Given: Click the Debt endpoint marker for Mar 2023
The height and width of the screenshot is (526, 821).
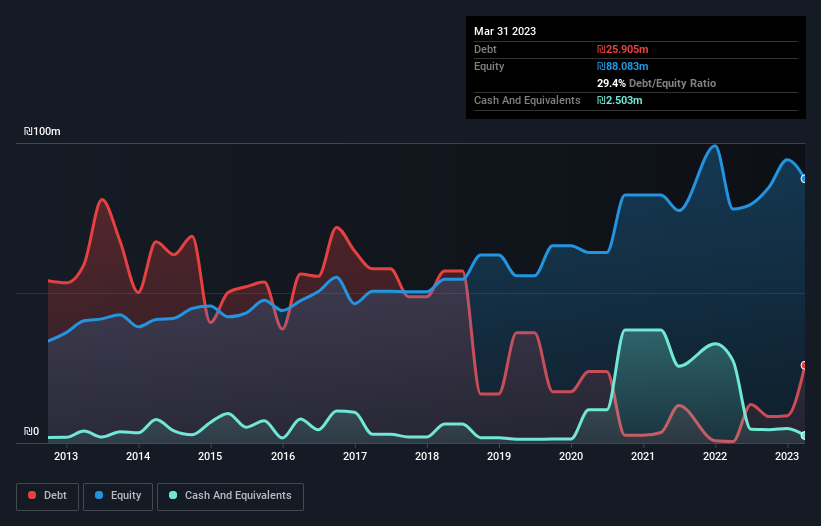Looking at the screenshot, I should 804,365.
